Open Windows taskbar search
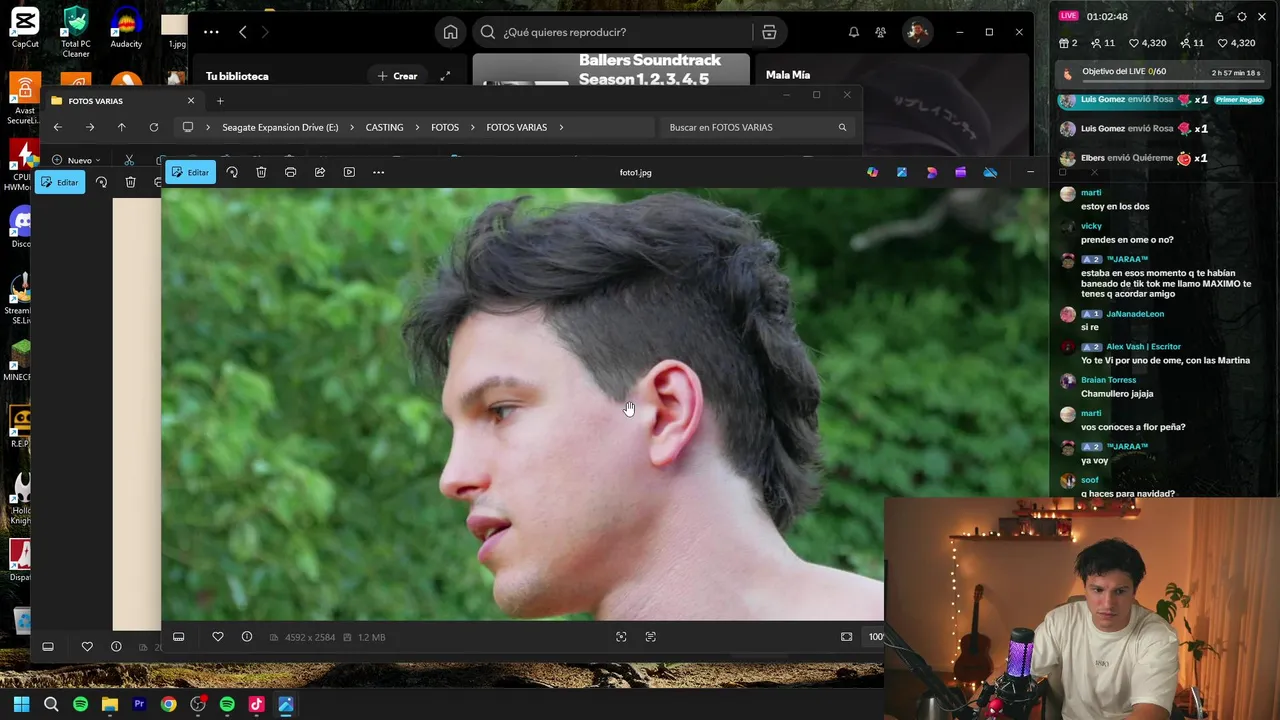Screen dimensions: 1280x720 pos(51,704)
